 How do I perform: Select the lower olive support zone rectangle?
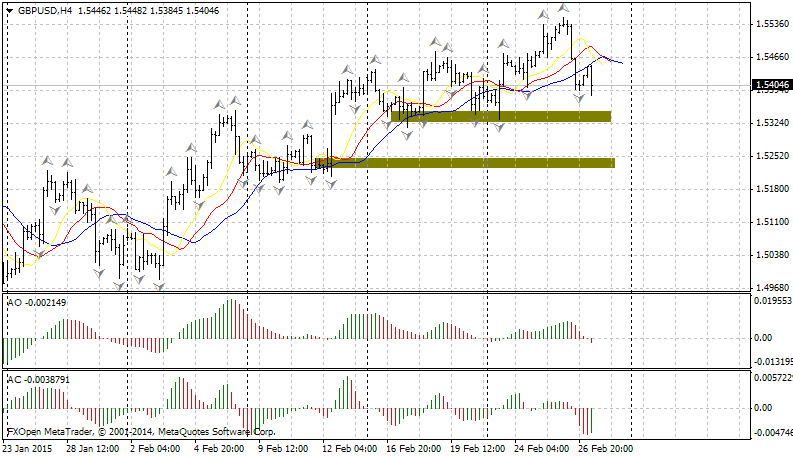(464, 162)
